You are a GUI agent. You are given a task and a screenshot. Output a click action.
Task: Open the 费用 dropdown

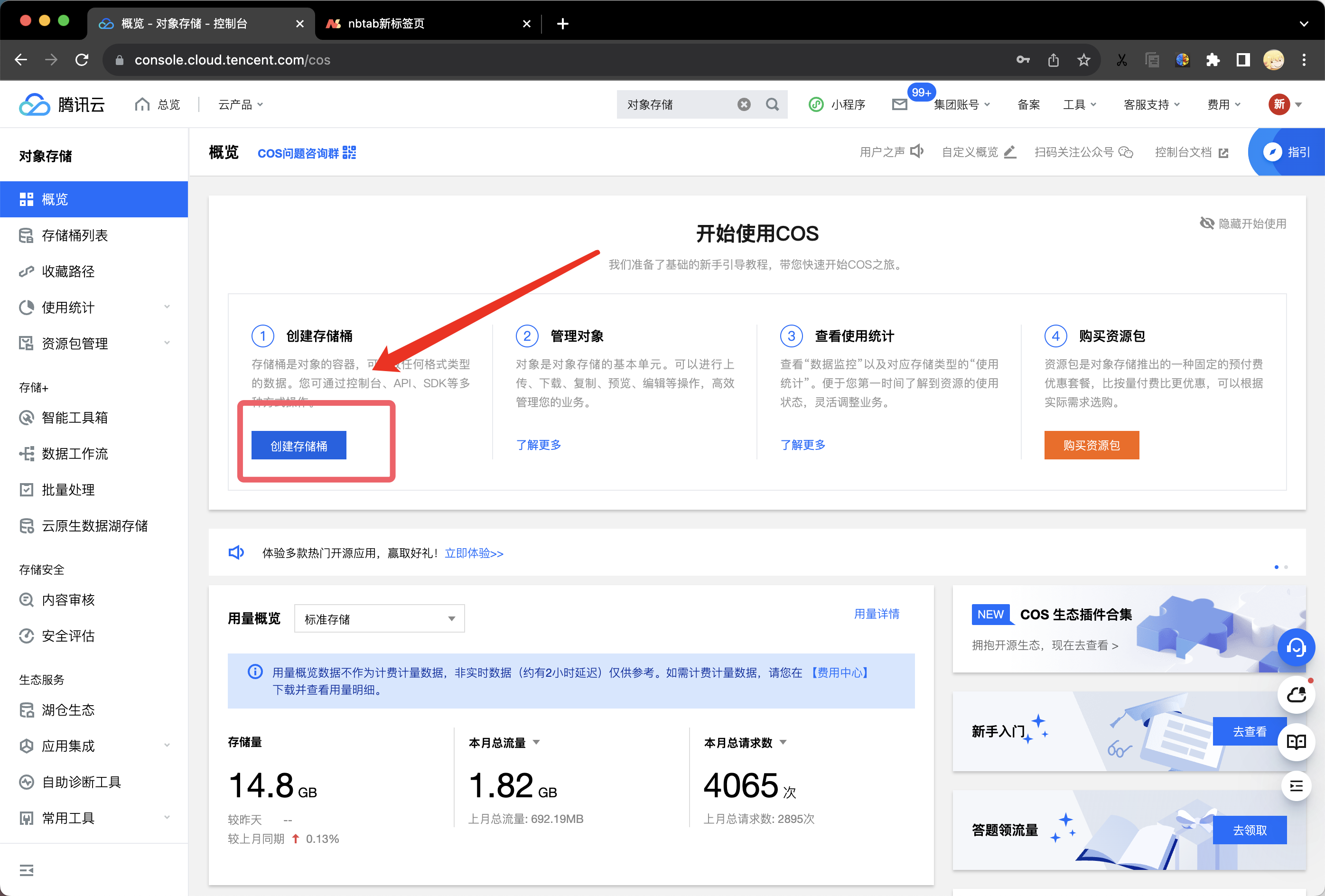coord(1223,104)
